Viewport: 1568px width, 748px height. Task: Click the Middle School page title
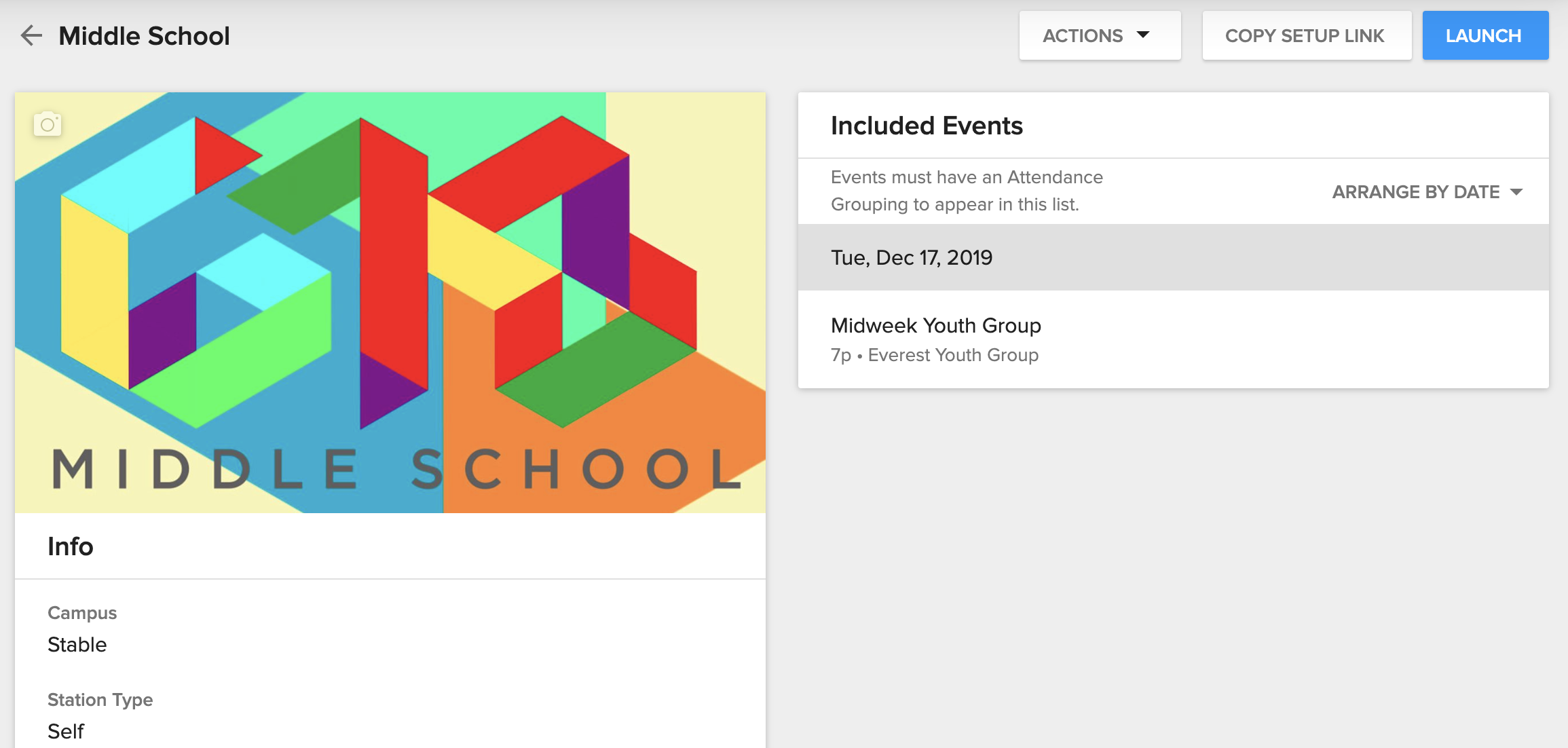pos(144,35)
